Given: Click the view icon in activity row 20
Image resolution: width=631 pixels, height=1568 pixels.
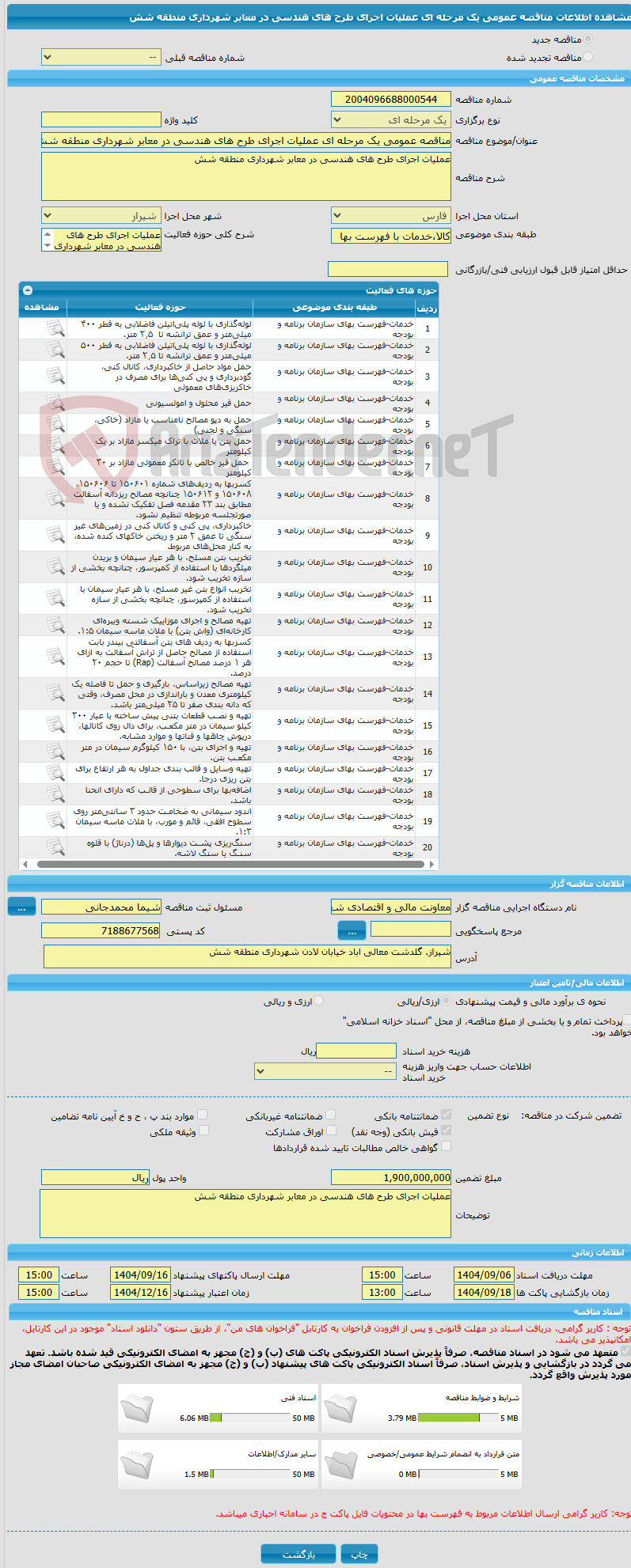Looking at the screenshot, I should 55,847.
